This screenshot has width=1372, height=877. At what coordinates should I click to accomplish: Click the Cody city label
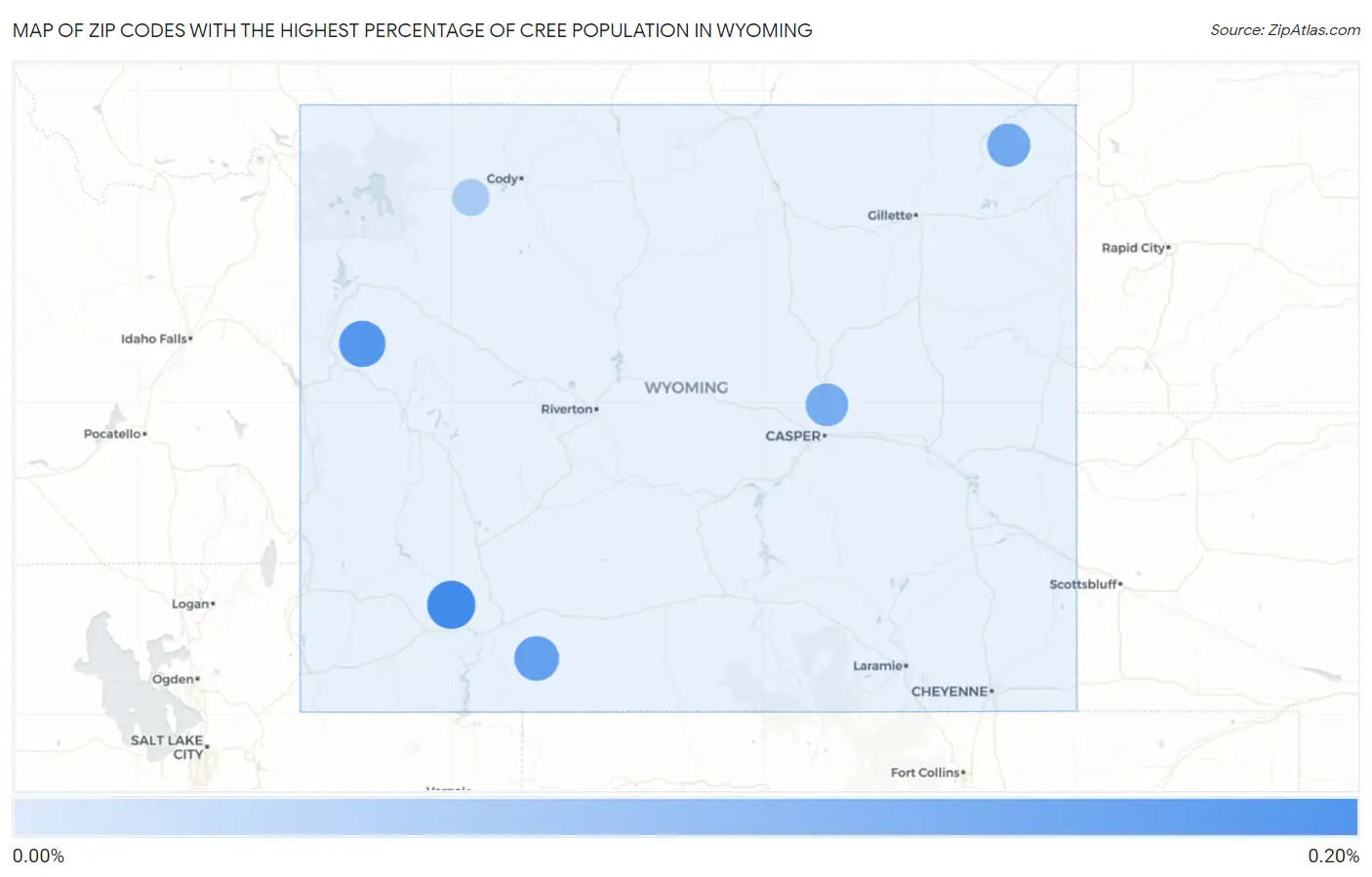click(504, 179)
